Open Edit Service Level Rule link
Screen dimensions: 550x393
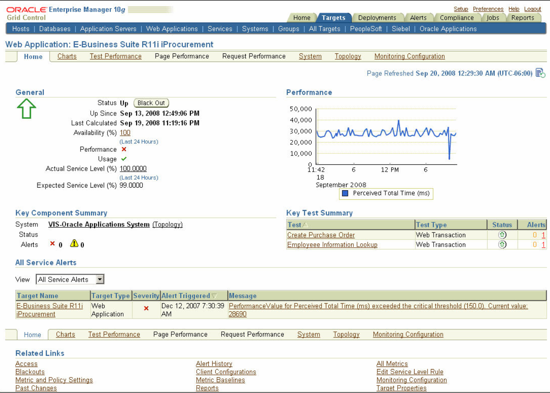(410, 372)
